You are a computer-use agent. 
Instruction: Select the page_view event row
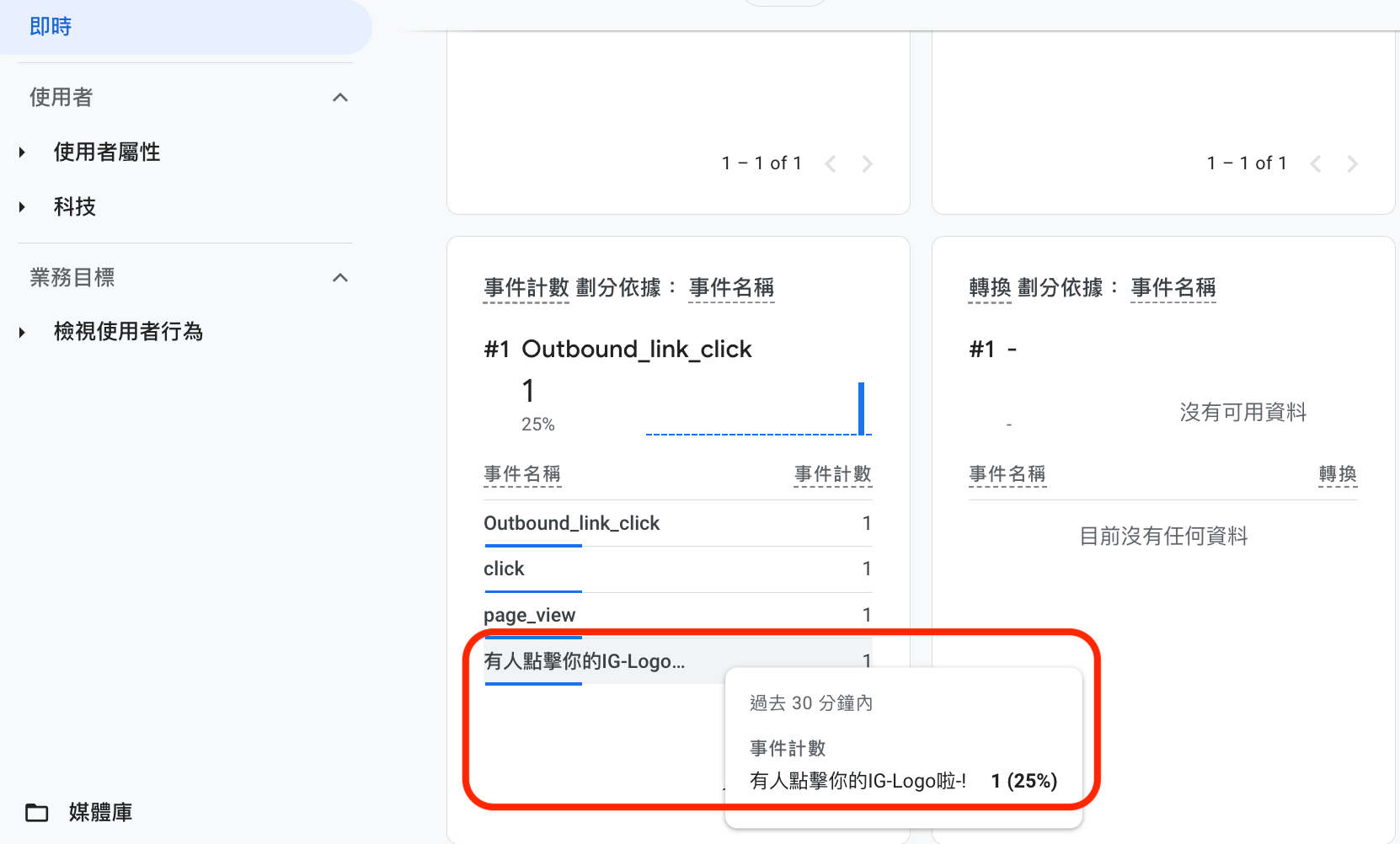click(678, 615)
